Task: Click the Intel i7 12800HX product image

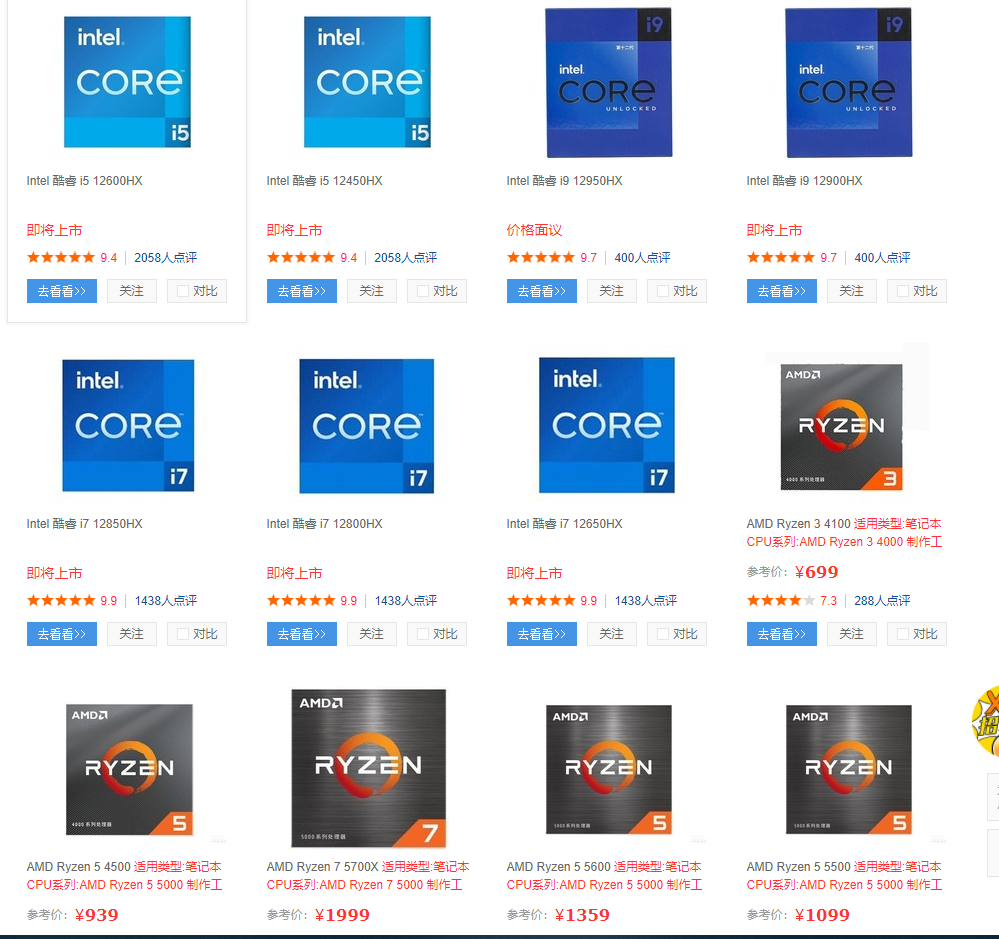Action: pos(367,425)
